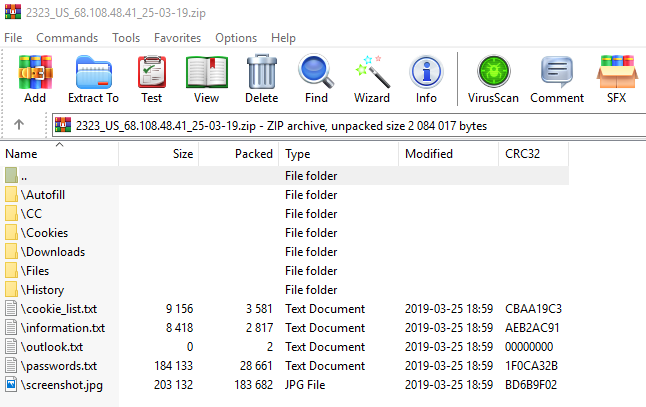Viewport: 646px width, 407px height.
Task: Click the passwords.txt file icon
Action: 11,365
